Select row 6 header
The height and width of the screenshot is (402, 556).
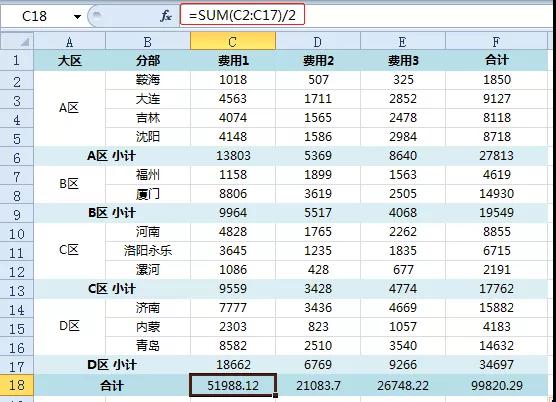point(17,156)
